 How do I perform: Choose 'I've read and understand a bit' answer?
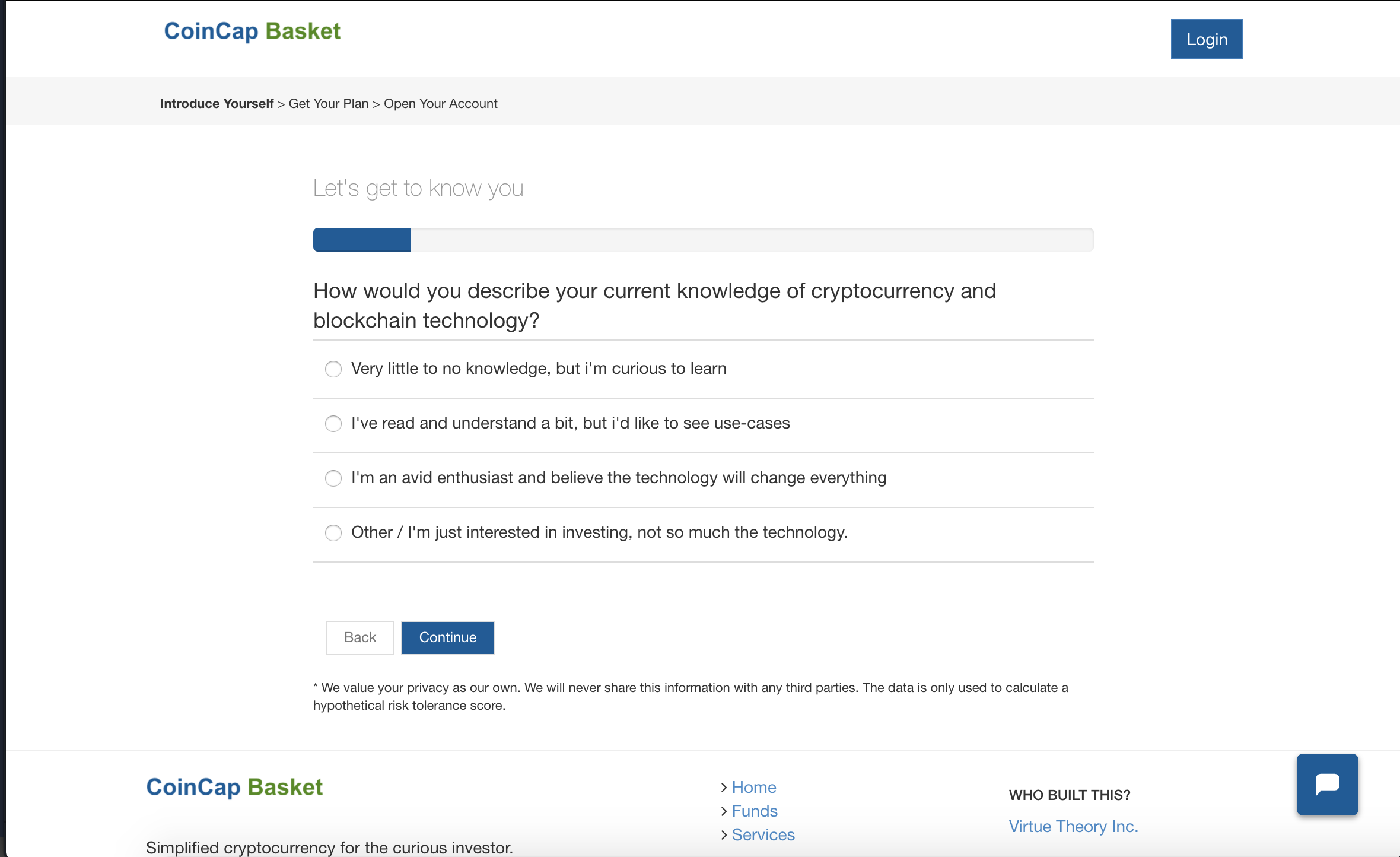pos(333,424)
